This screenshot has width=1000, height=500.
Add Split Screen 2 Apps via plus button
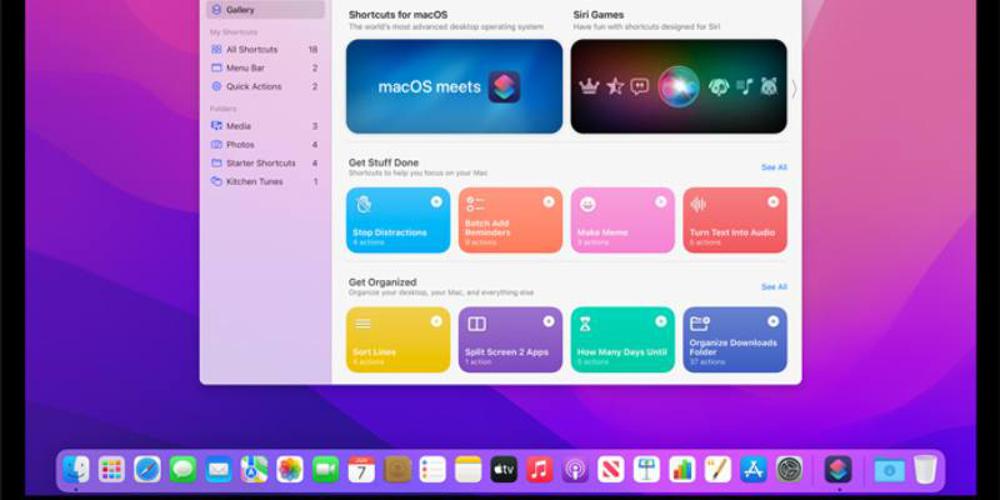[548, 321]
